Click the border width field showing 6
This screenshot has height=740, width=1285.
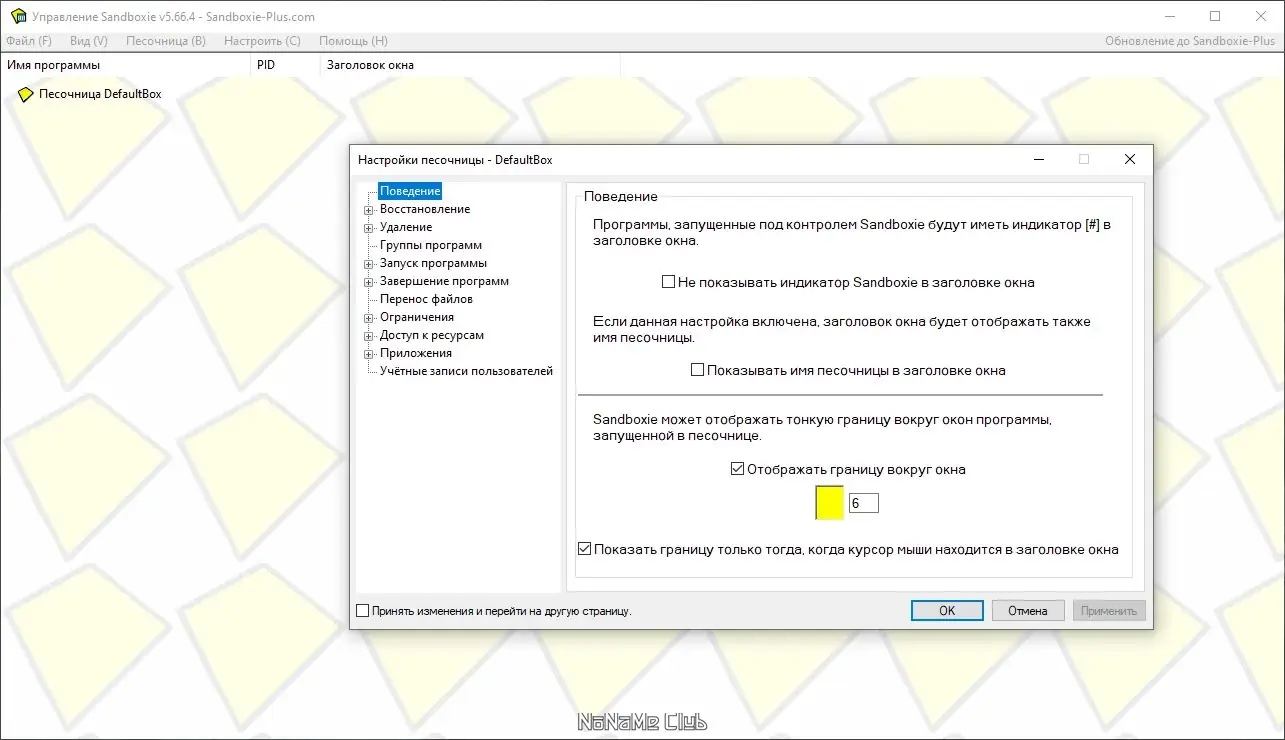(863, 503)
